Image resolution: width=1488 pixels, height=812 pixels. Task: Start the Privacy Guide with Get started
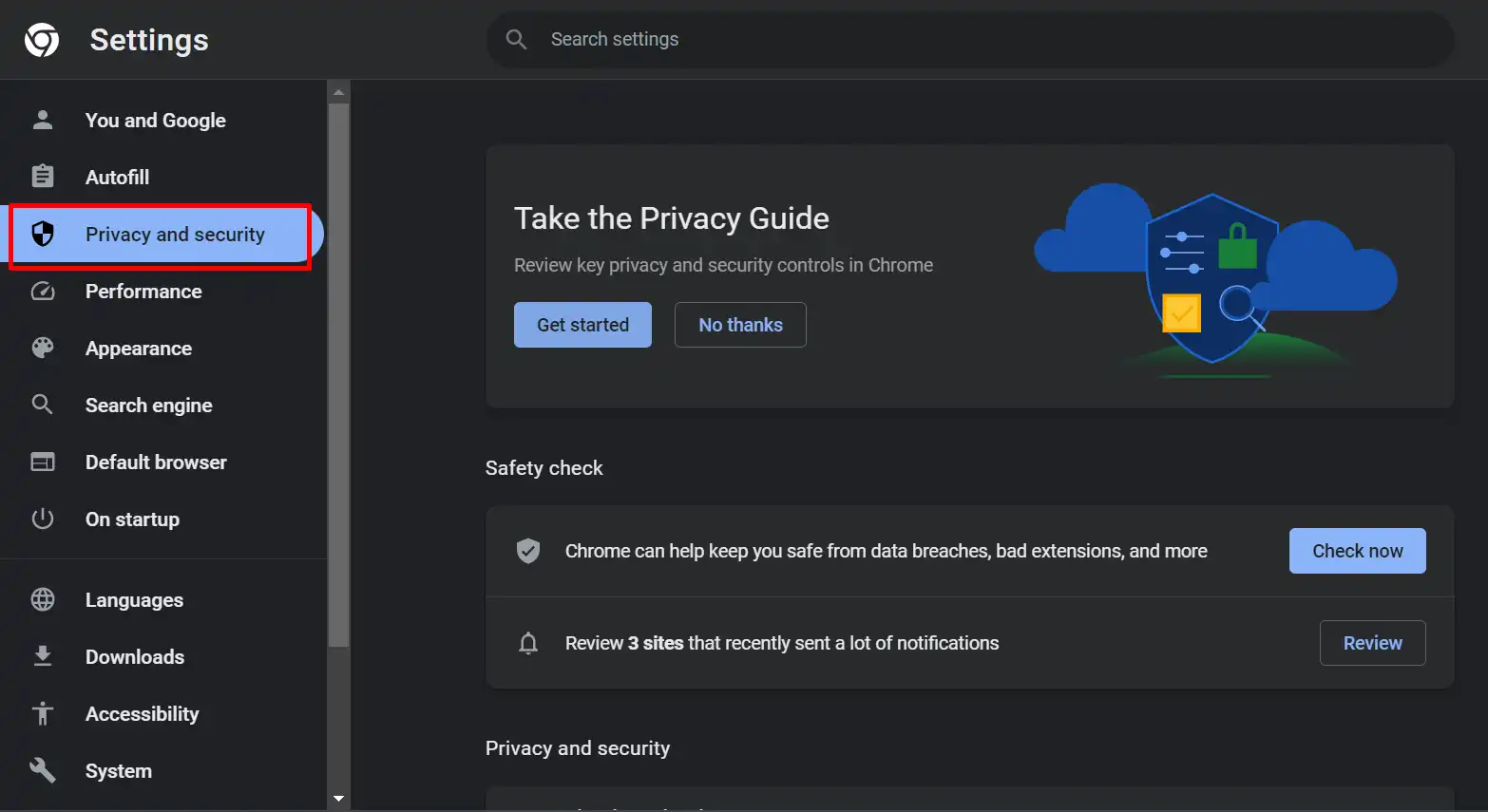pos(582,325)
